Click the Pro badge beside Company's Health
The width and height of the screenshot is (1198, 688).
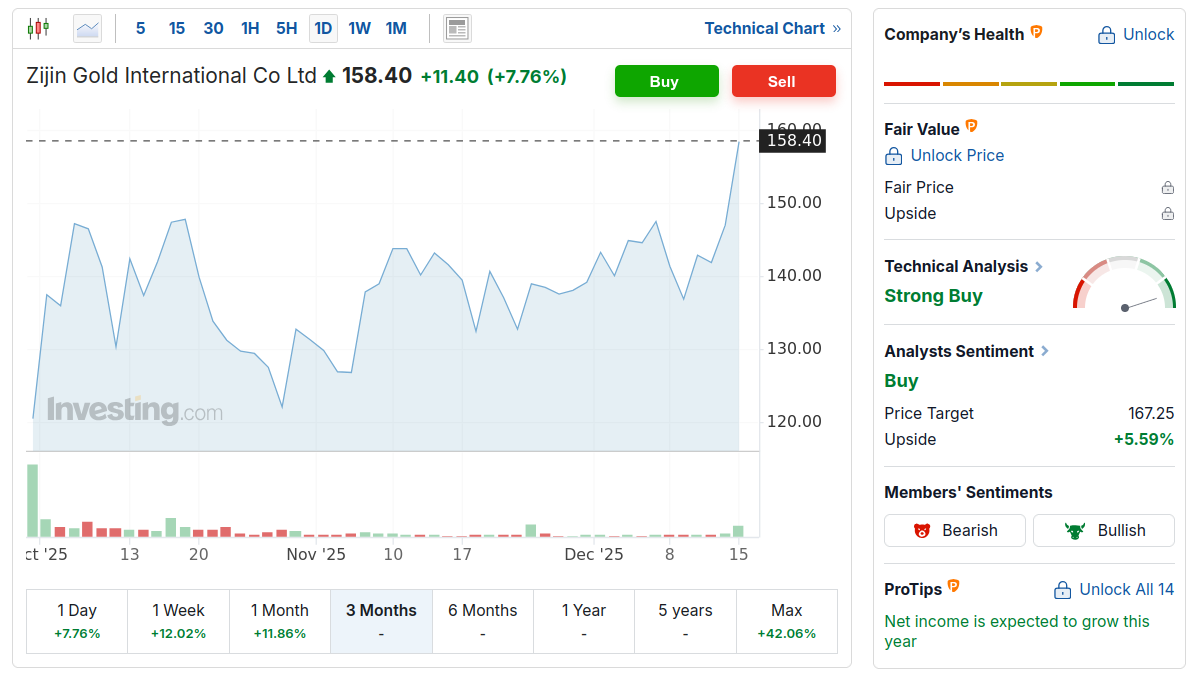(1037, 33)
